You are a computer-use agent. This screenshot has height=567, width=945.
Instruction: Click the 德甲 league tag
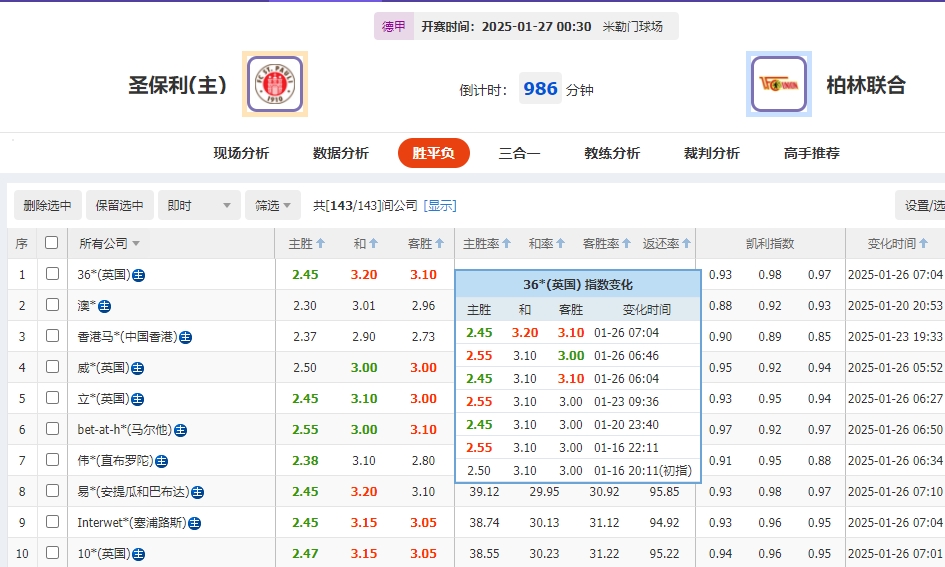click(x=394, y=27)
